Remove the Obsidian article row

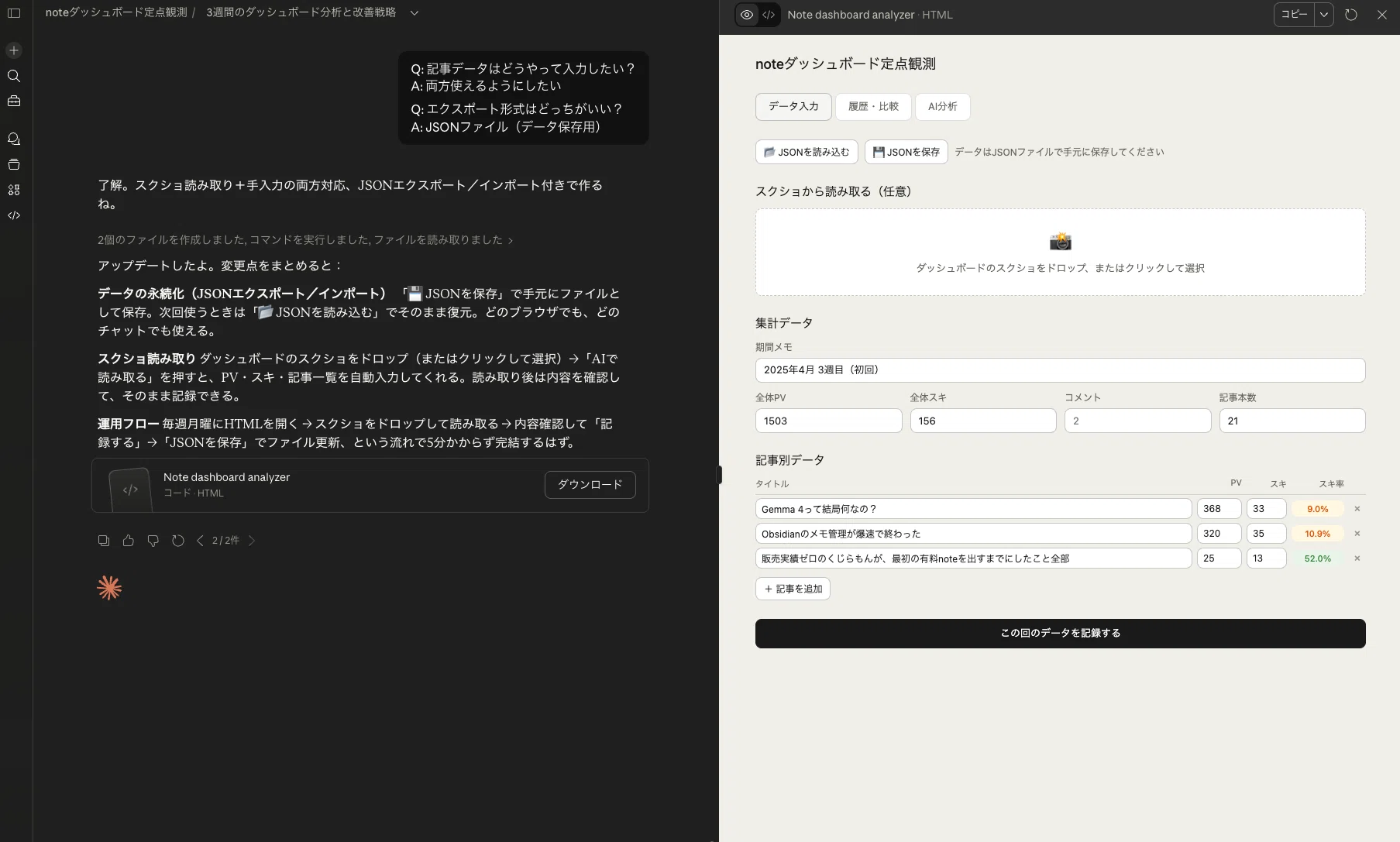pyautogui.click(x=1357, y=534)
